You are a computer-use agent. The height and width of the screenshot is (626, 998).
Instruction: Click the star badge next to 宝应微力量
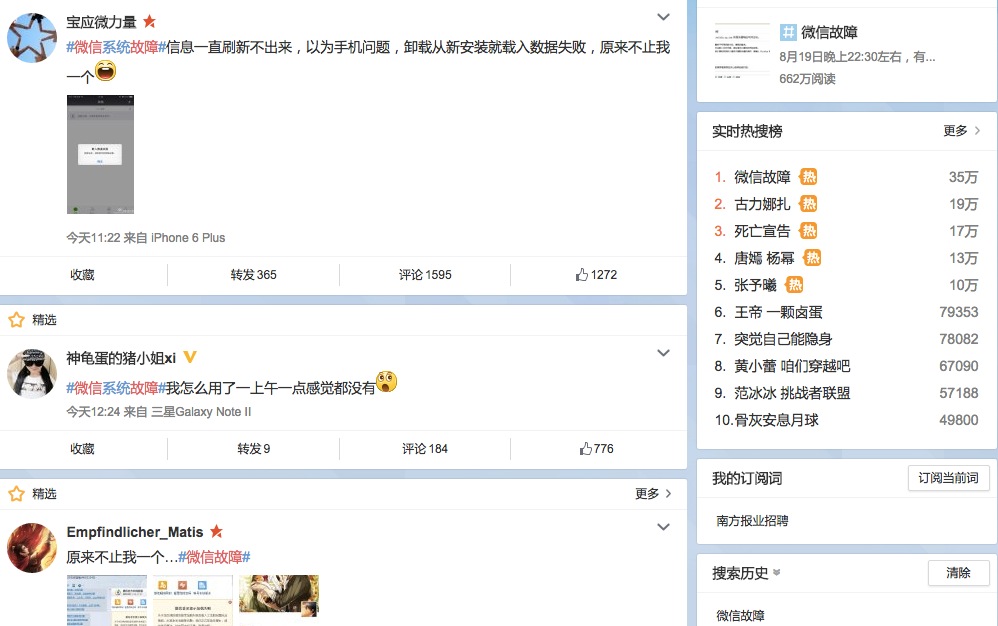click(x=150, y=22)
